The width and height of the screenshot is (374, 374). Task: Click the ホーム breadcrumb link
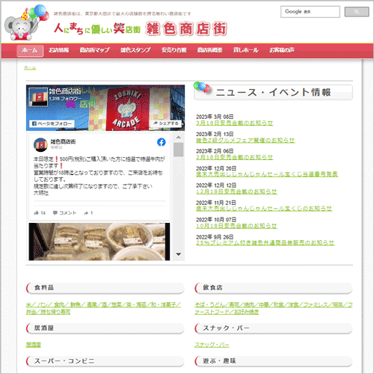pos(30,68)
